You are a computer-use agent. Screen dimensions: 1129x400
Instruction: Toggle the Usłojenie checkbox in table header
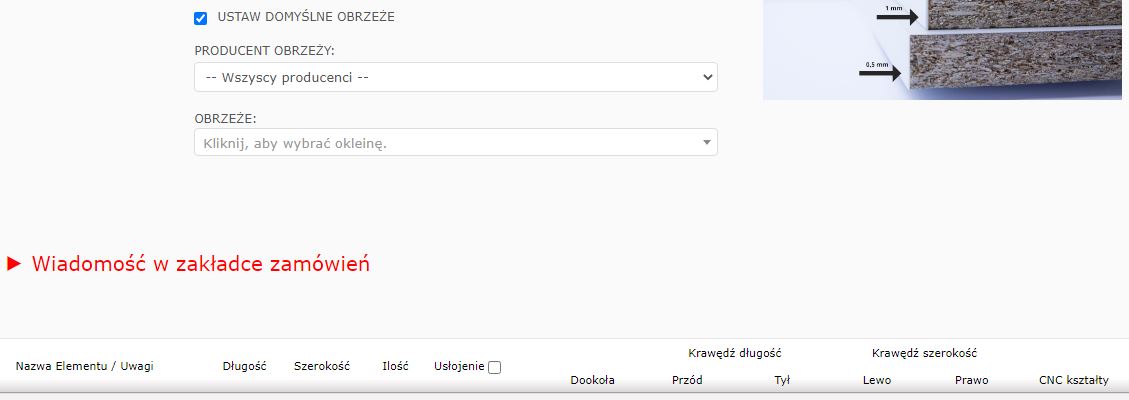pyautogui.click(x=494, y=367)
